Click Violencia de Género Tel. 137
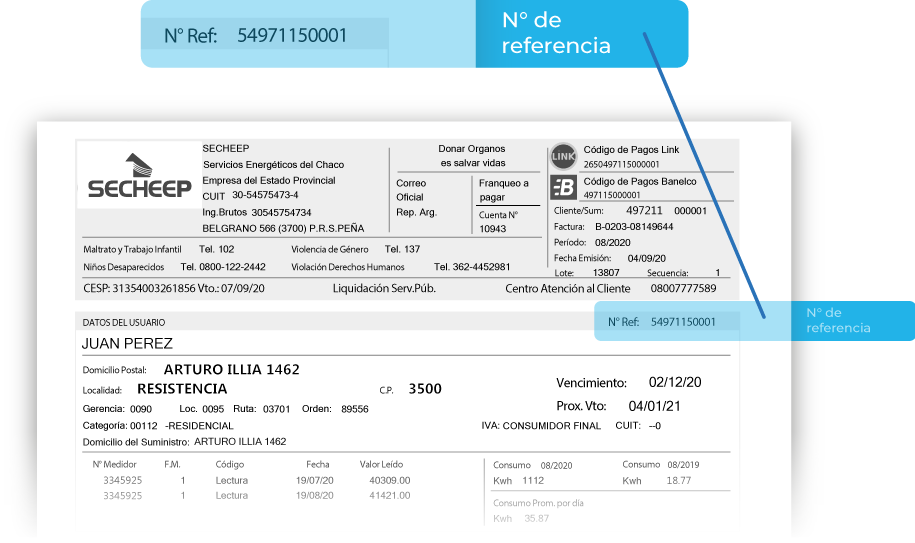The height and width of the screenshot is (543, 915). click(x=355, y=249)
